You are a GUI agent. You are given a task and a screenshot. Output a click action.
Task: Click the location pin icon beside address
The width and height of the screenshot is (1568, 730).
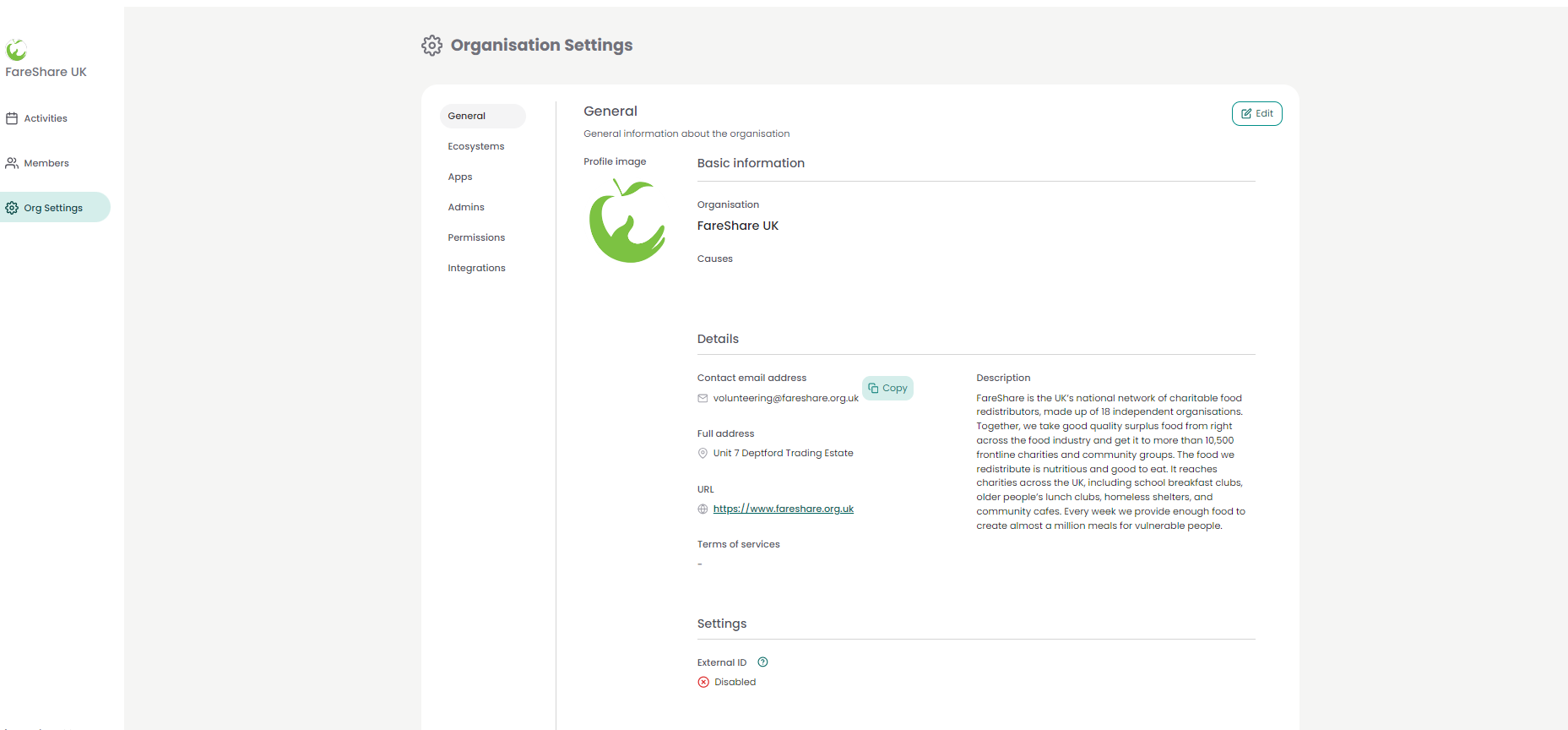[x=703, y=454]
